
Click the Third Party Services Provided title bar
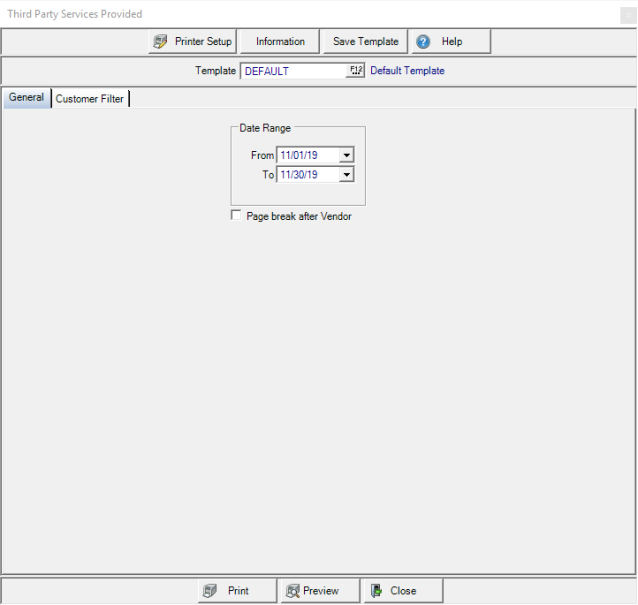click(x=300, y=14)
